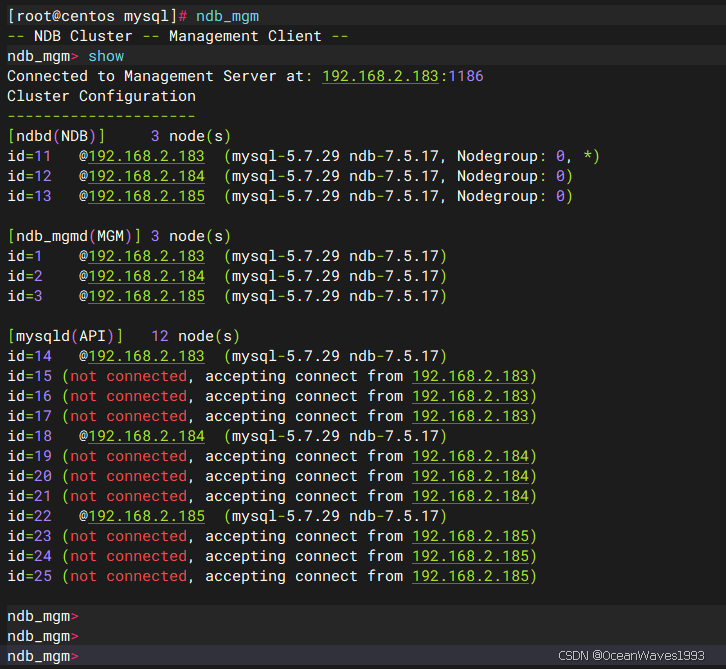Click IP link on the id=18 row

tap(146, 436)
